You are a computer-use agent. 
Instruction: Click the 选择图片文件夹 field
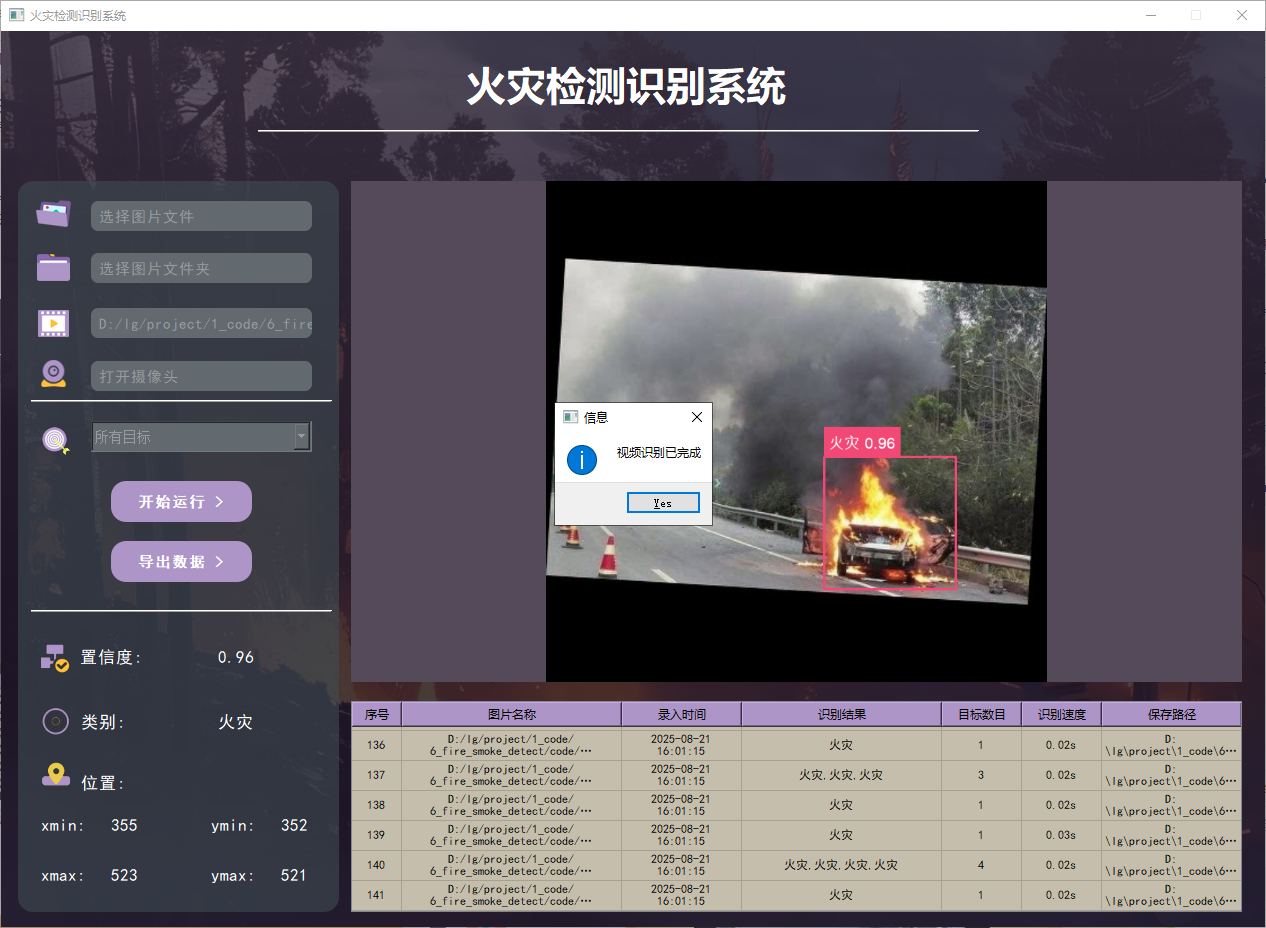pyautogui.click(x=201, y=268)
